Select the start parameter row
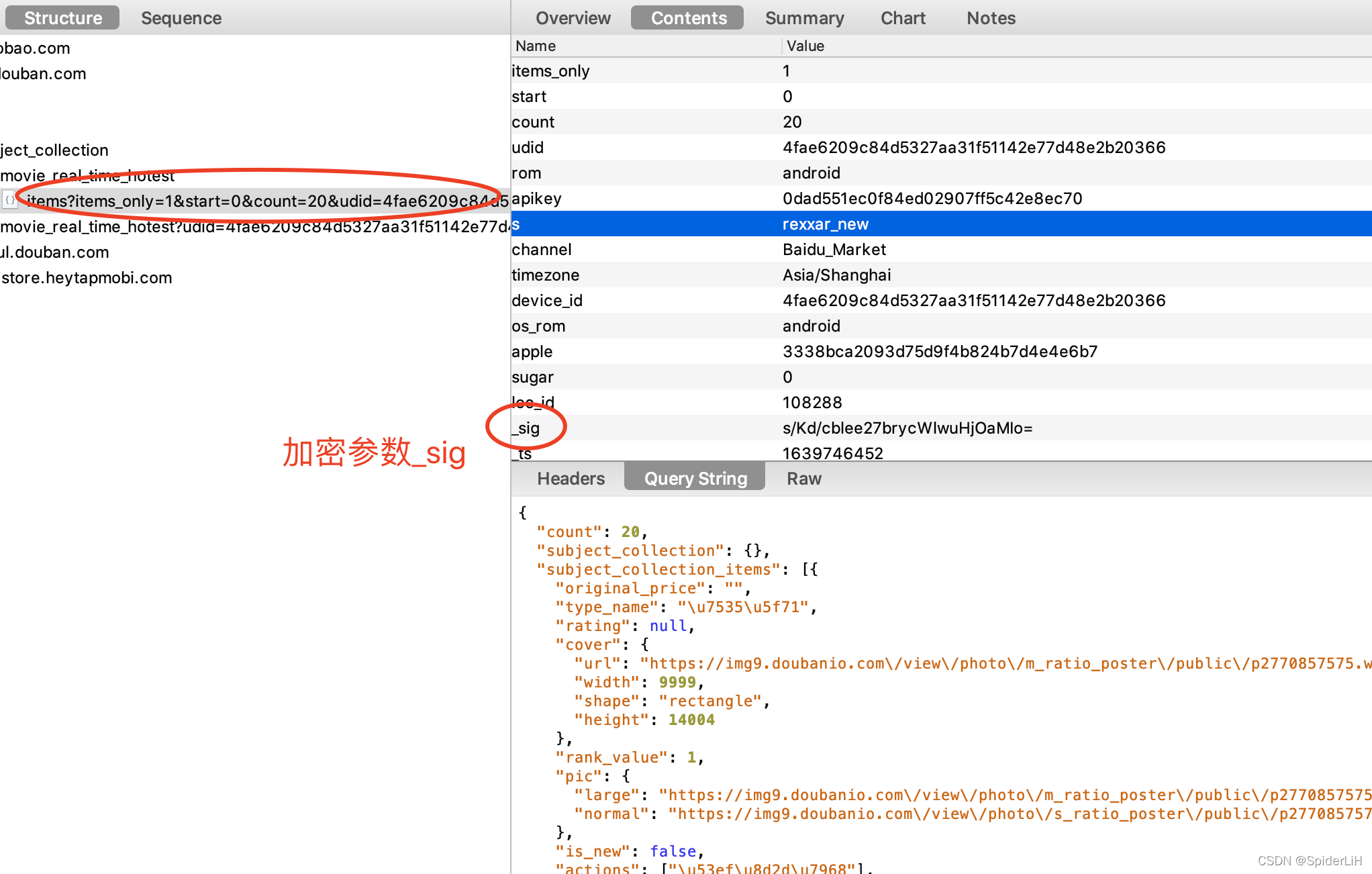The image size is (1372, 874). pyautogui.click(x=941, y=96)
